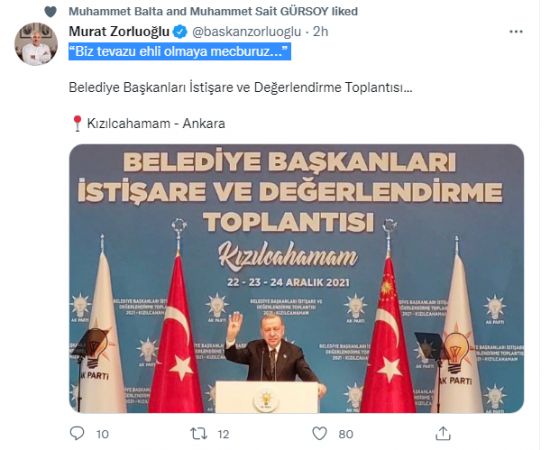Open the share tweet icon
This screenshot has height=450, width=550.
click(443, 434)
